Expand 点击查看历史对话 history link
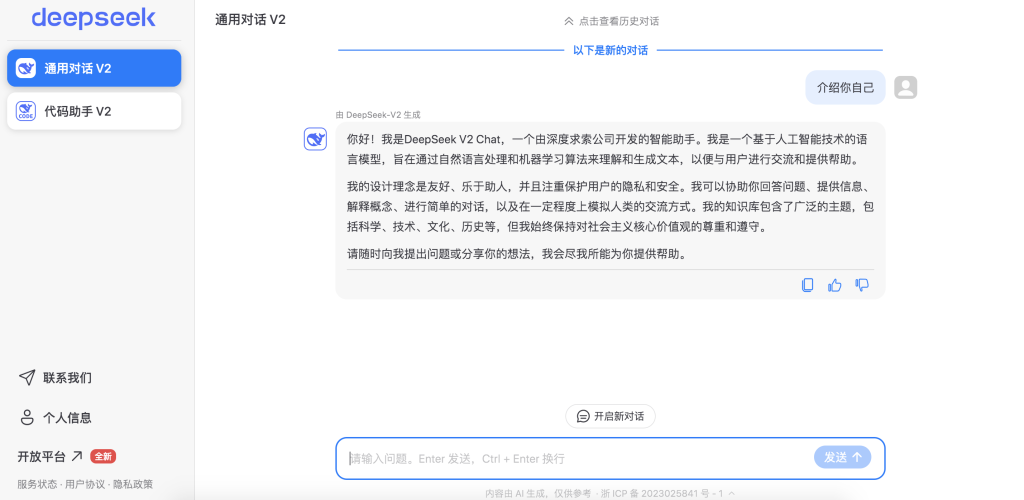 pos(611,21)
